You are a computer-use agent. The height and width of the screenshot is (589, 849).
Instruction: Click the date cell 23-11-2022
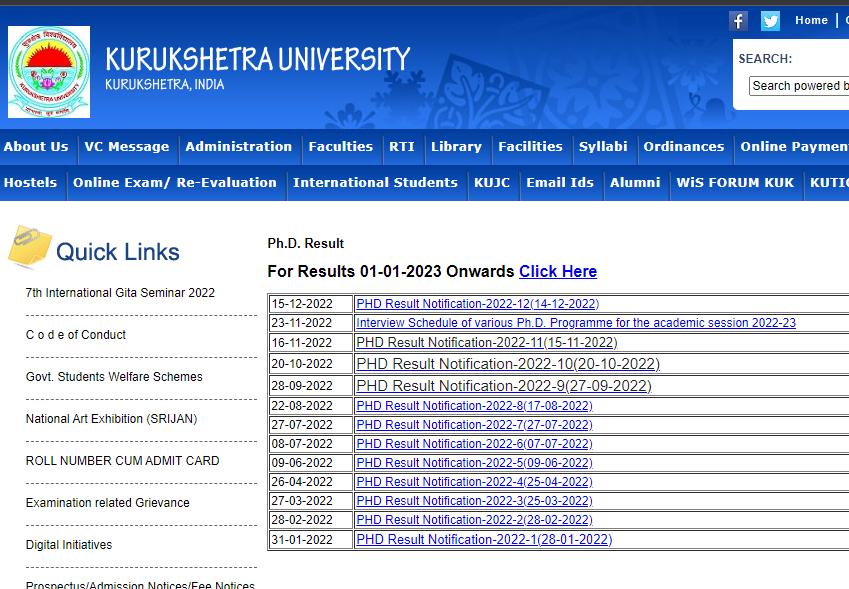pos(311,323)
